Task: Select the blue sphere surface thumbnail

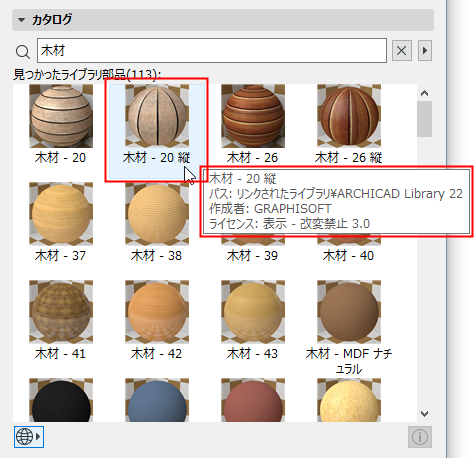Action: tap(157, 400)
